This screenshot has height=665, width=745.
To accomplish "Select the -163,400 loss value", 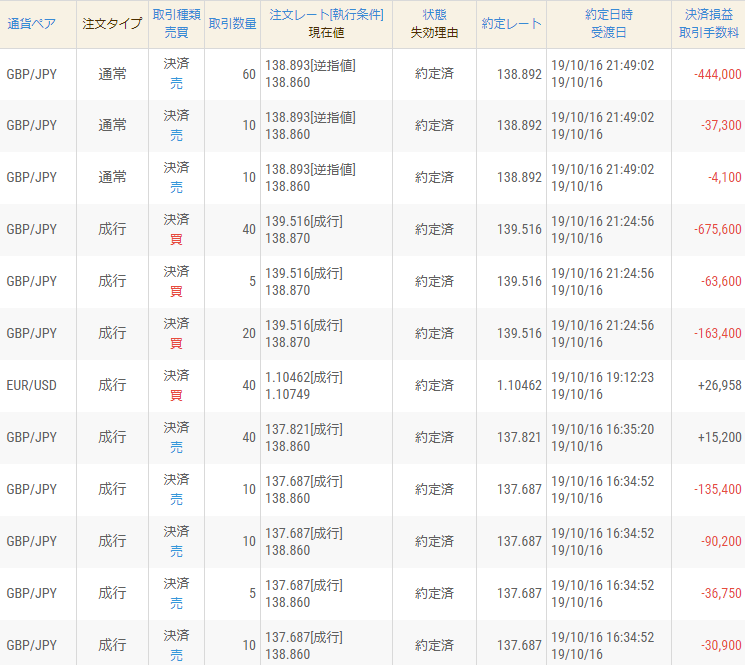I will tap(717, 333).
